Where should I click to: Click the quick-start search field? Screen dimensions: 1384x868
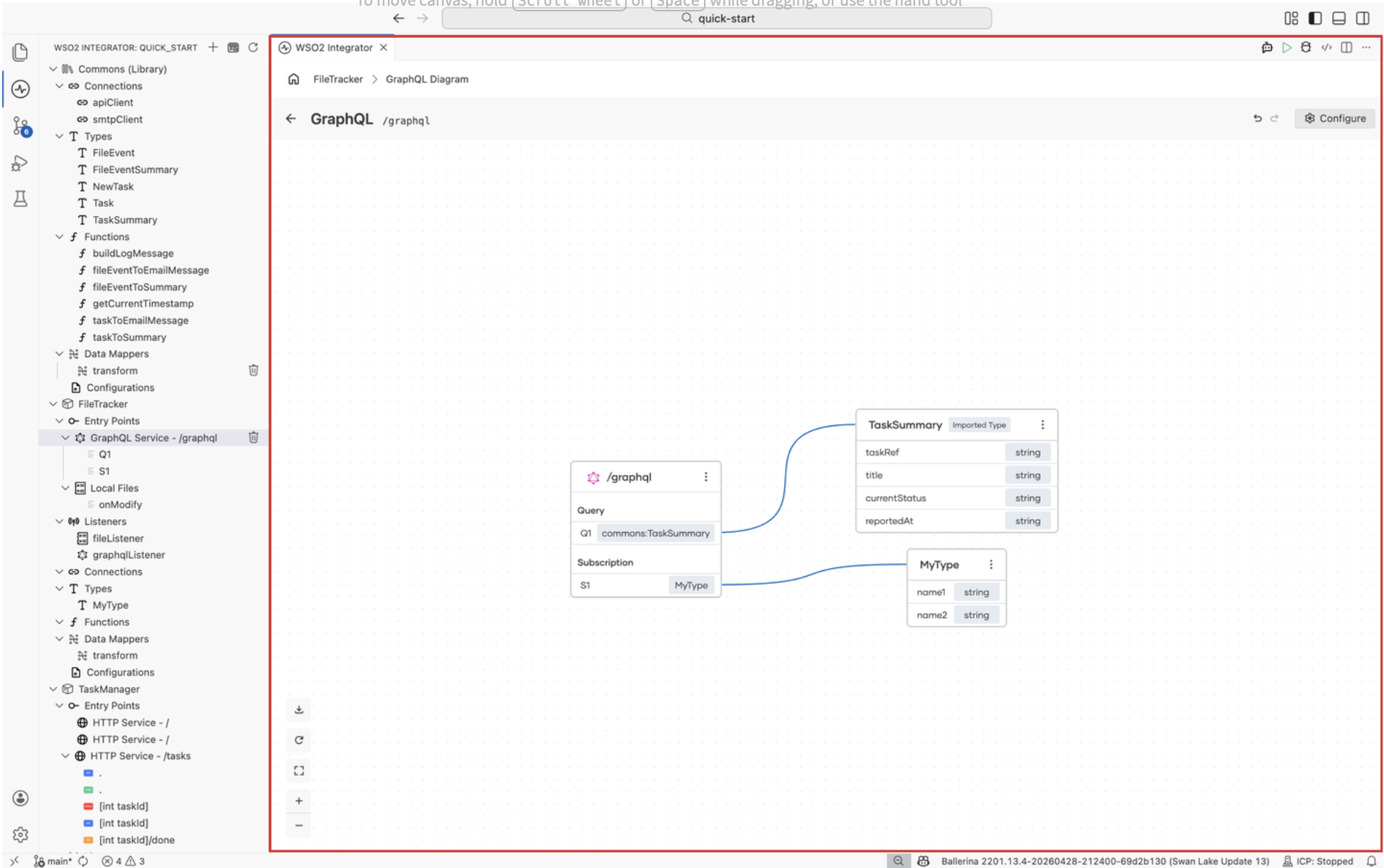point(716,18)
